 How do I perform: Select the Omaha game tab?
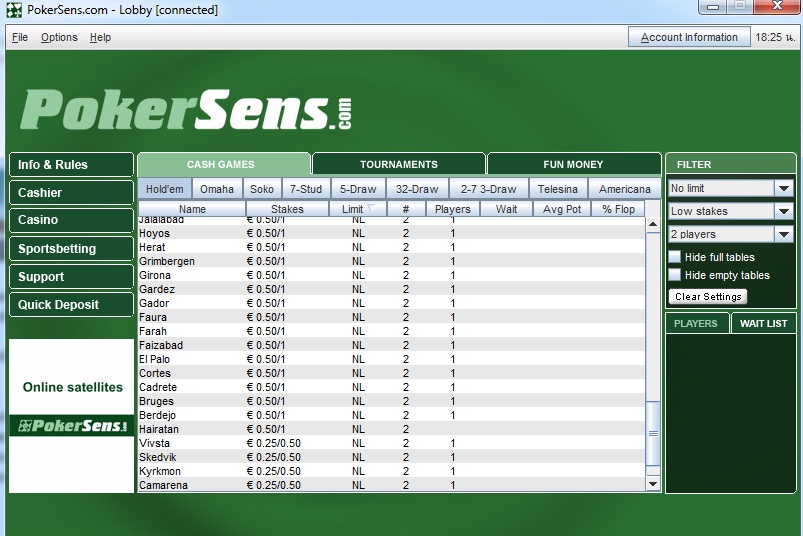217,189
